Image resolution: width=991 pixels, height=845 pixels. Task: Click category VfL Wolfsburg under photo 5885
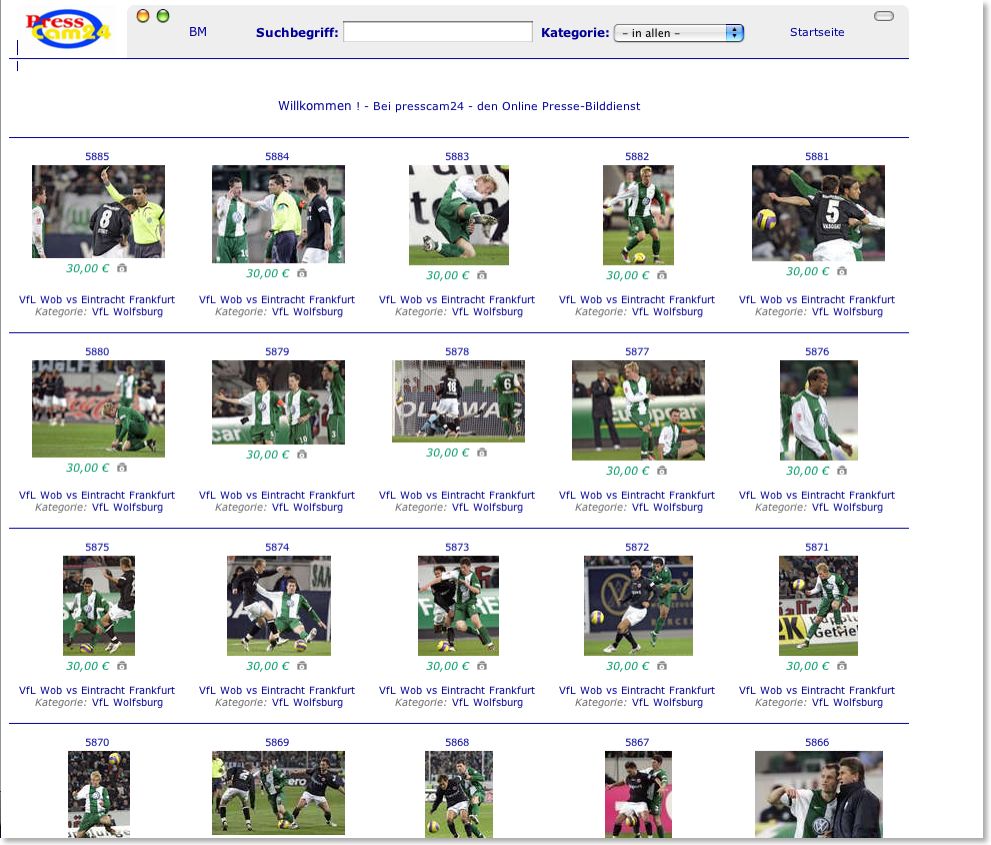(127, 312)
